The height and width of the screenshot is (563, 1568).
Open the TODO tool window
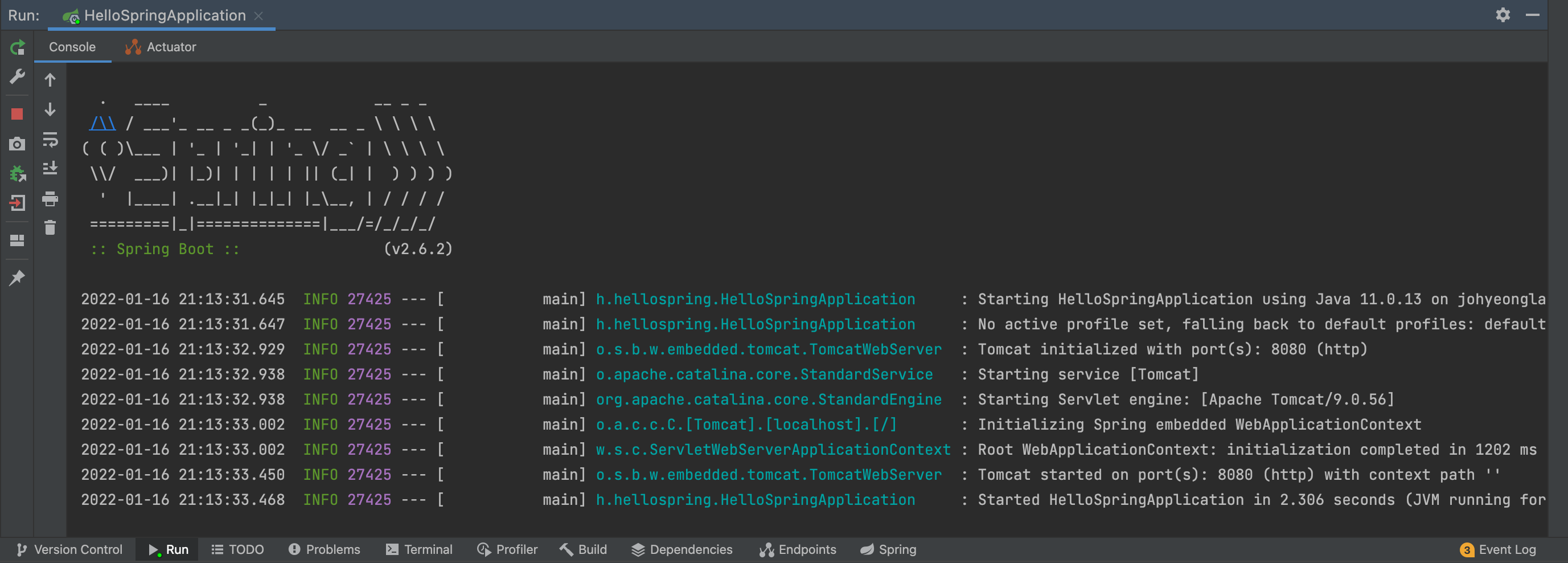click(x=237, y=549)
